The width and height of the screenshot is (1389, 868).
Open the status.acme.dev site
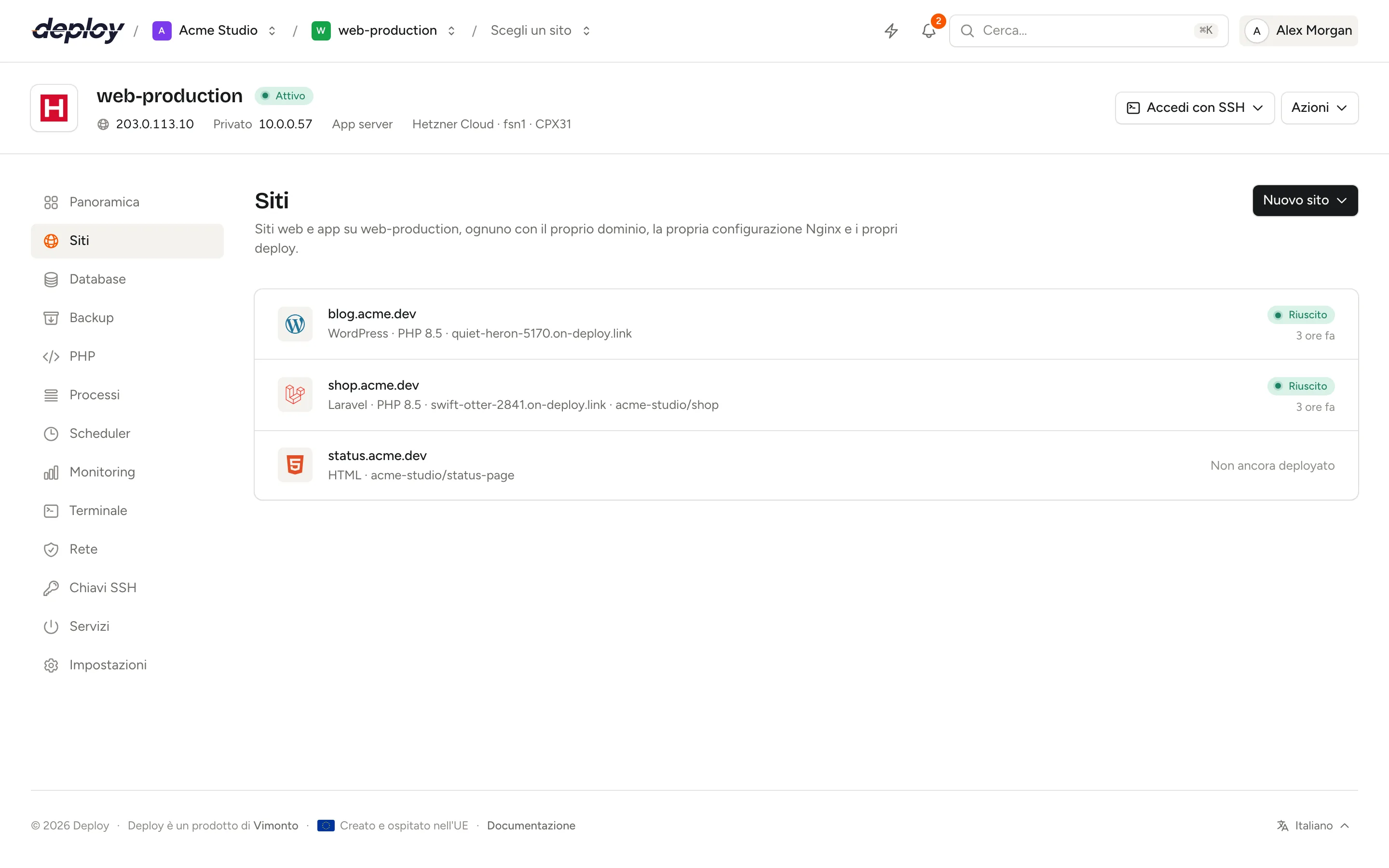[x=806, y=465]
